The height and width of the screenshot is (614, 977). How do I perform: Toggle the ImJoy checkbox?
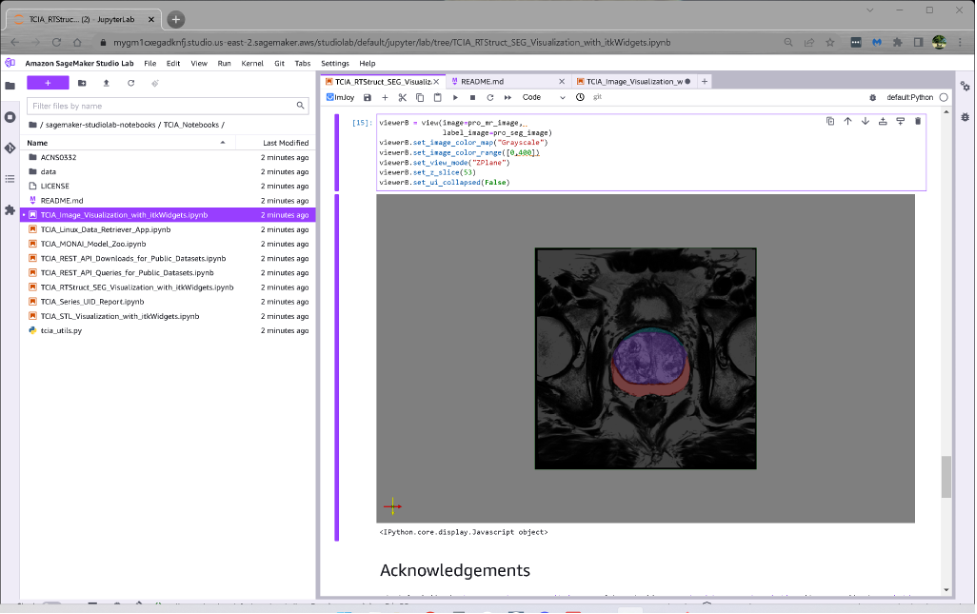[330, 98]
